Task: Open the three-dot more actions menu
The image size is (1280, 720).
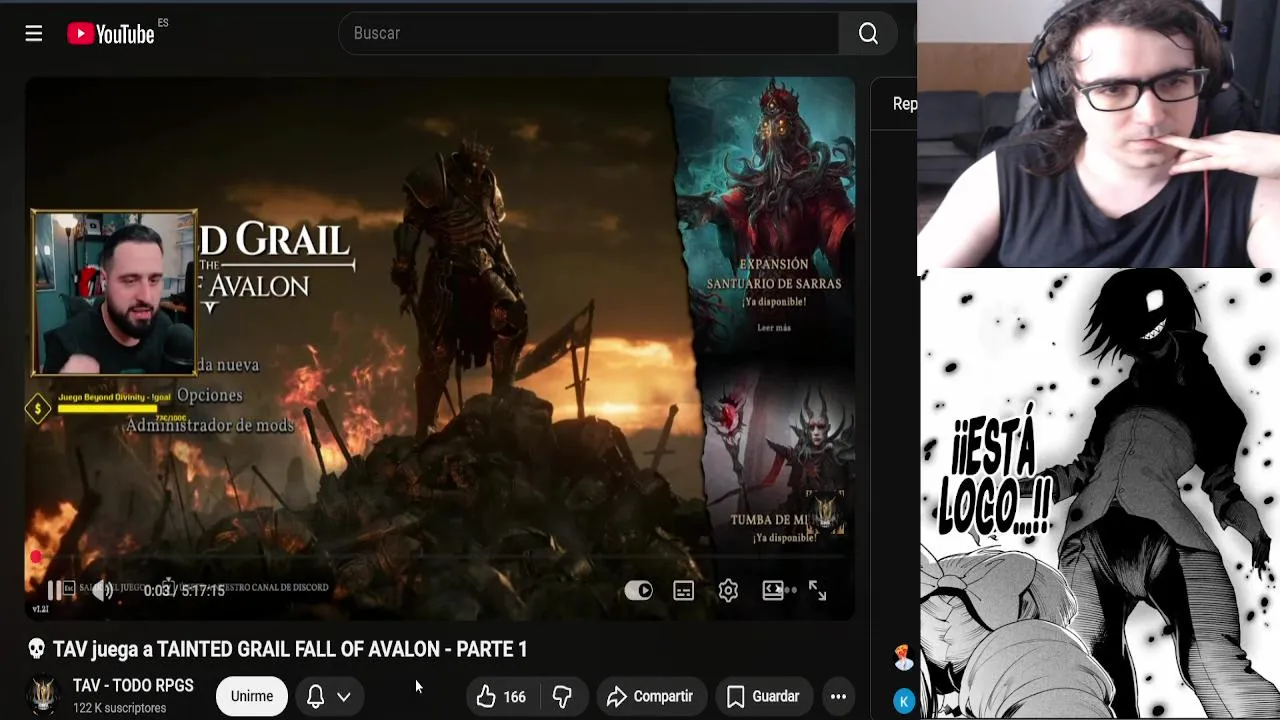Action: point(838,696)
